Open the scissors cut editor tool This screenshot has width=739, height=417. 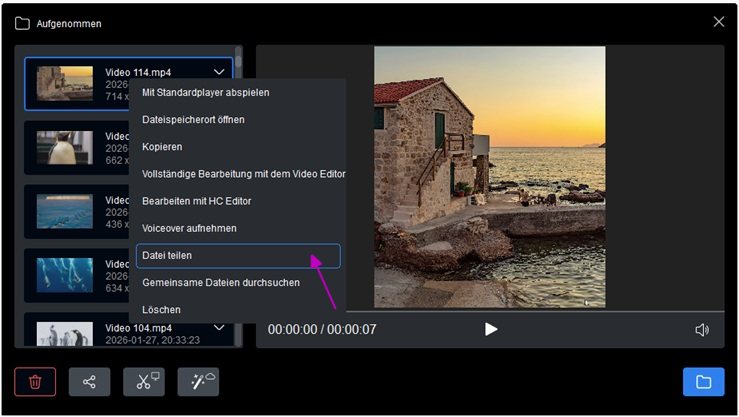point(144,381)
